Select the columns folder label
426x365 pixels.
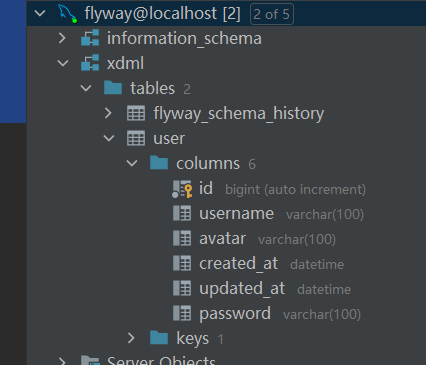(x=208, y=163)
